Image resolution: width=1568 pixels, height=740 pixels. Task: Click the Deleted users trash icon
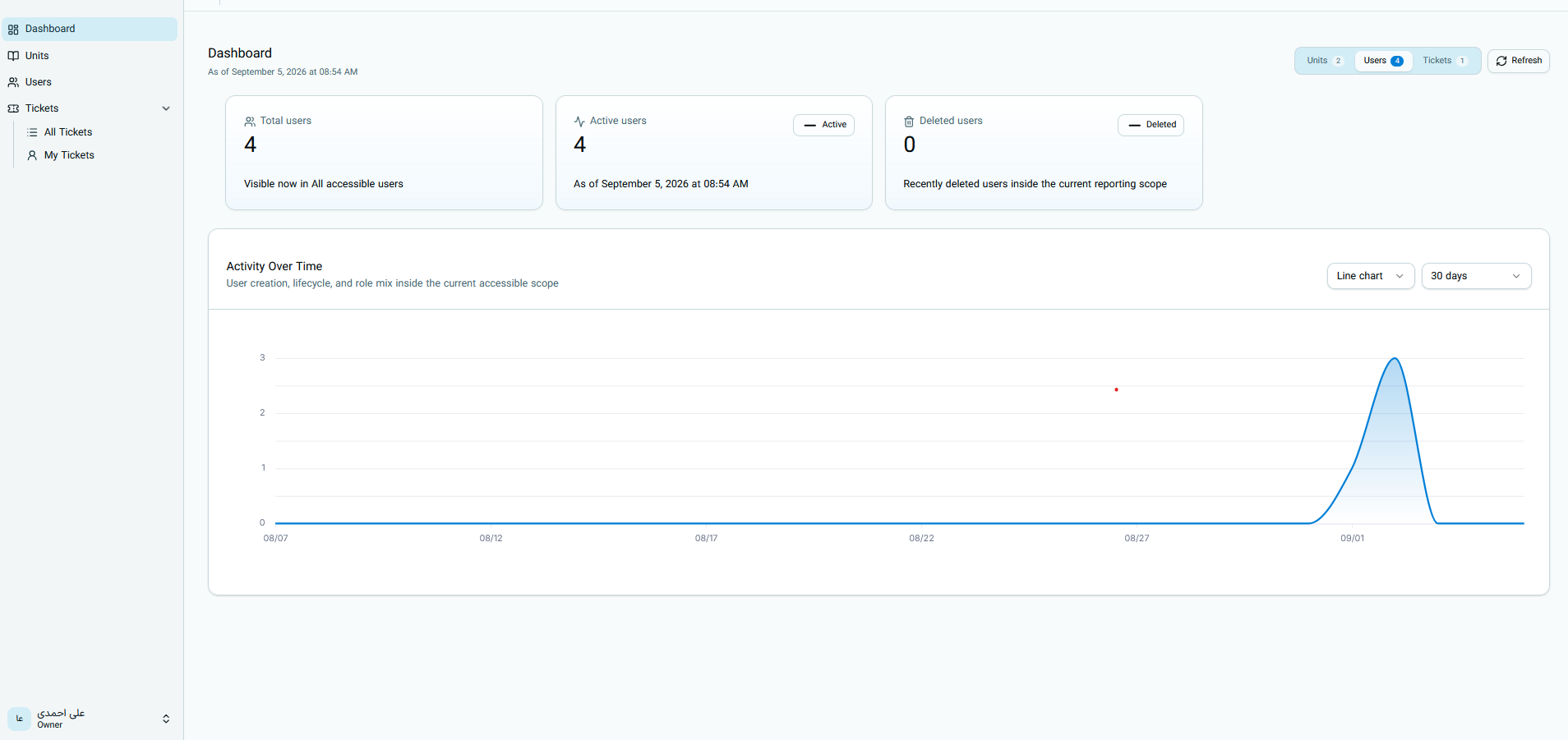pyautogui.click(x=909, y=122)
